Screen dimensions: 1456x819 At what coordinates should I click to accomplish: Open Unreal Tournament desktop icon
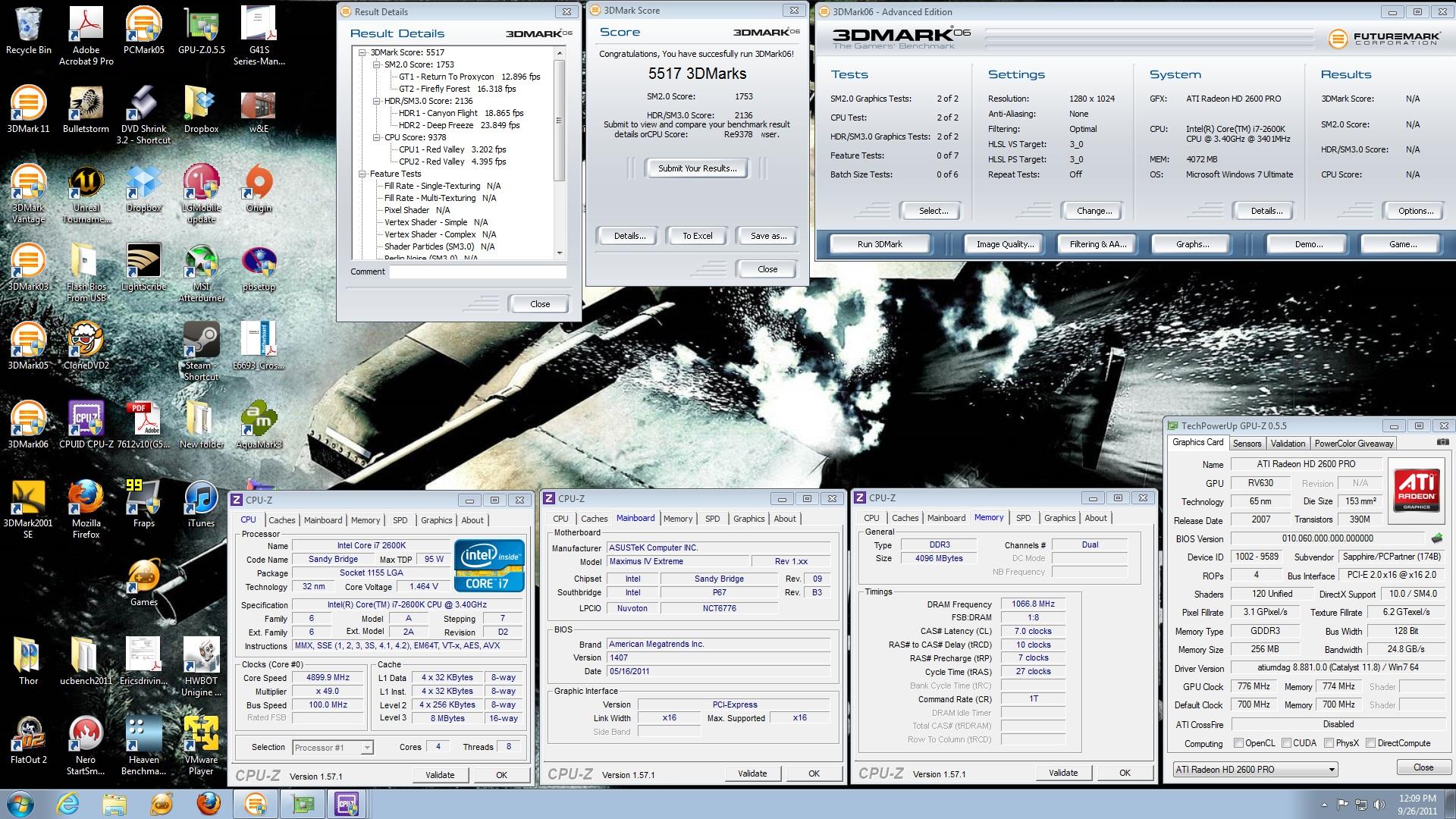(86, 193)
